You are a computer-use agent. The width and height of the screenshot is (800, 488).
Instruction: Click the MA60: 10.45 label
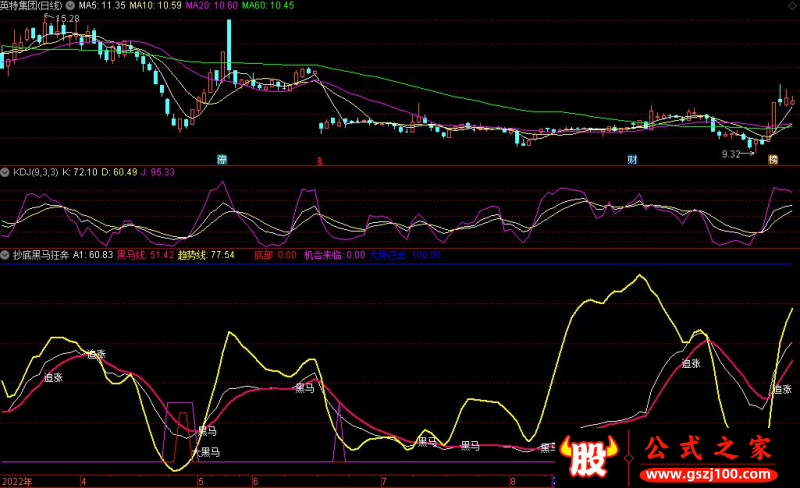268,6
